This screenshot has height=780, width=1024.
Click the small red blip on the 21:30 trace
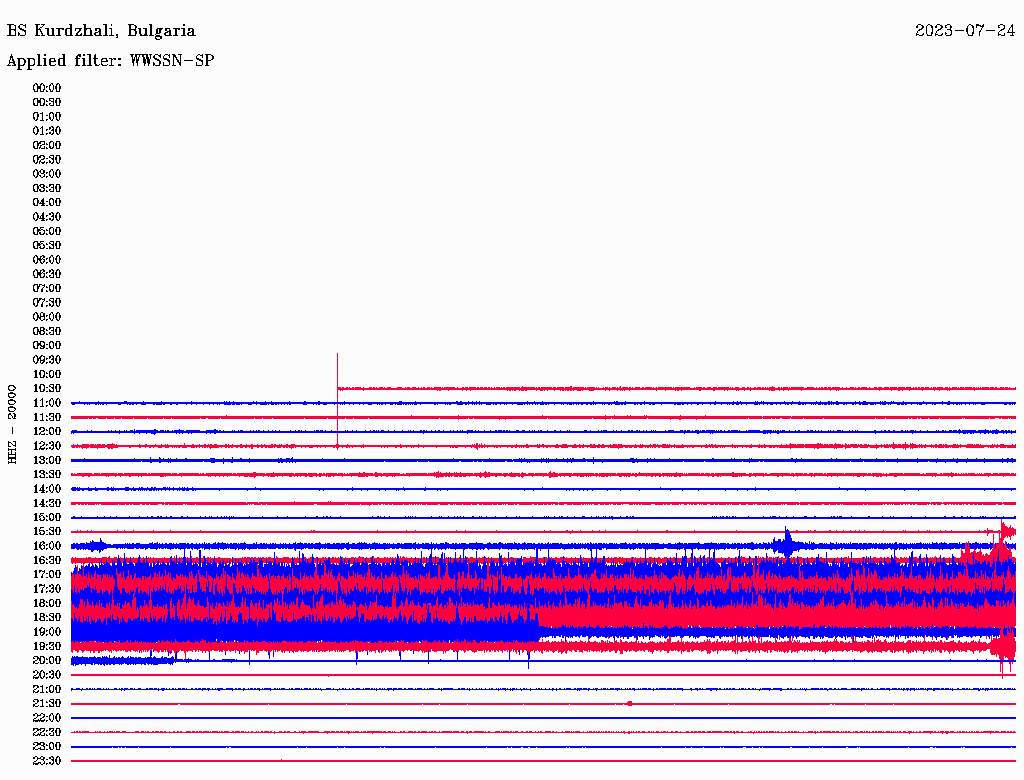pos(629,704)
